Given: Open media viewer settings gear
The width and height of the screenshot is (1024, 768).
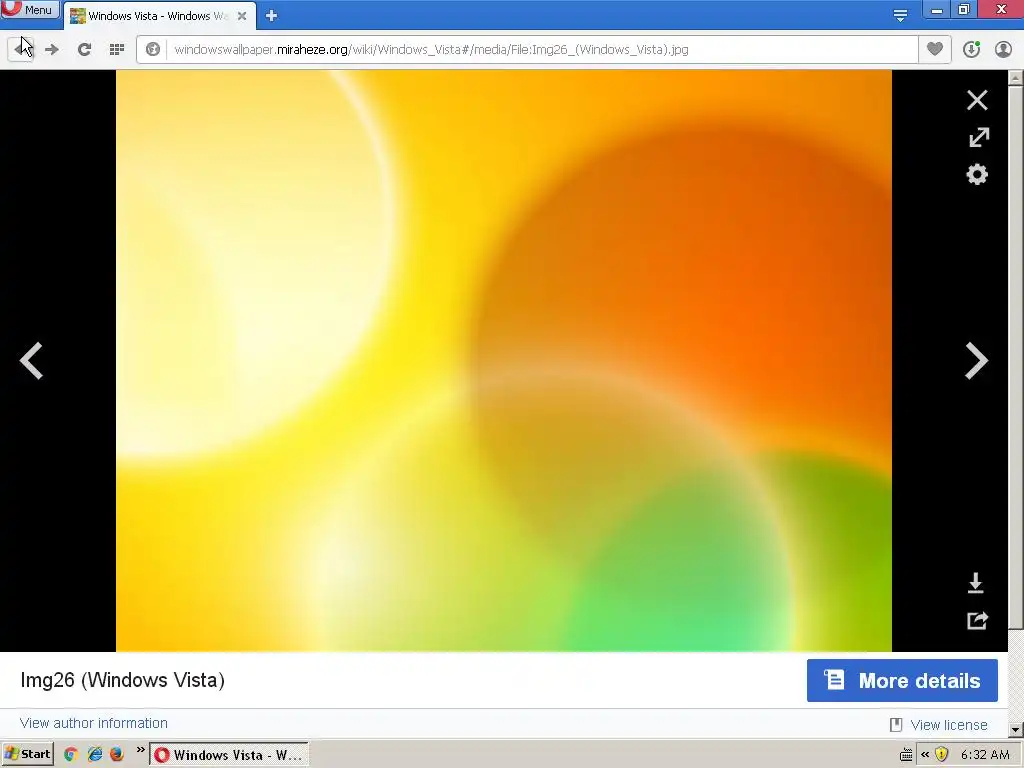Looking at the screenshot, I should click(x=977, y=174).
